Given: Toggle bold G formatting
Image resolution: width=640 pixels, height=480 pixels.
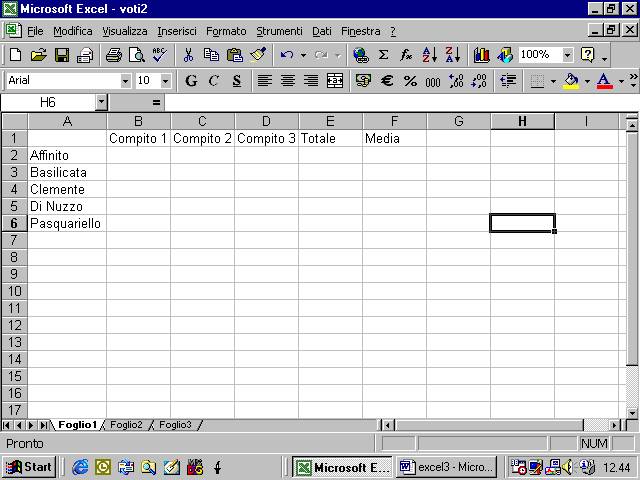Looking at the screenshot, I should (191, 80).
